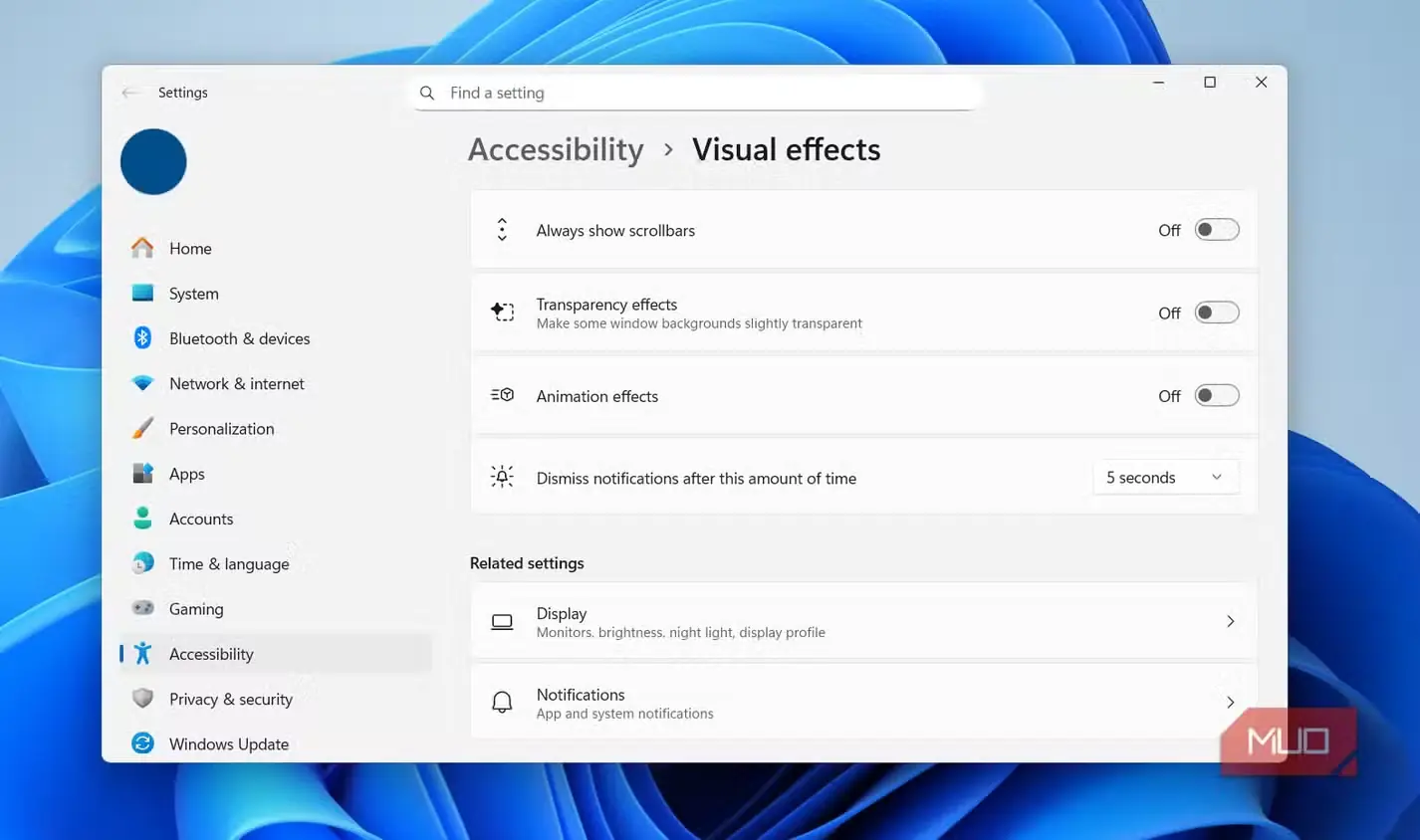Click the Bluetooth icon in sidebar
The height and width of the screenshot is (840, 1420).
tap(142, 337)
